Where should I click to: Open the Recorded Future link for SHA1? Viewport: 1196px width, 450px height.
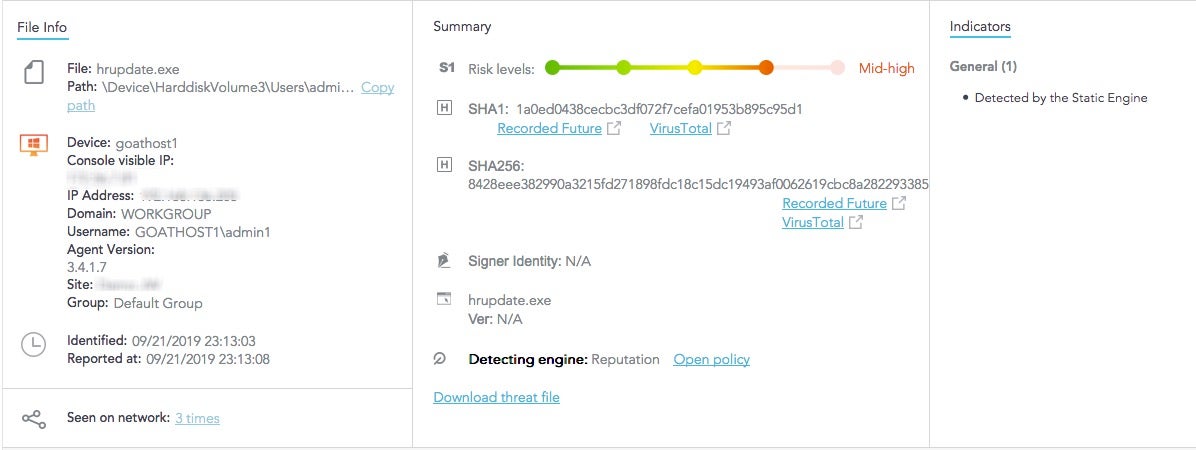pos(549,128)
